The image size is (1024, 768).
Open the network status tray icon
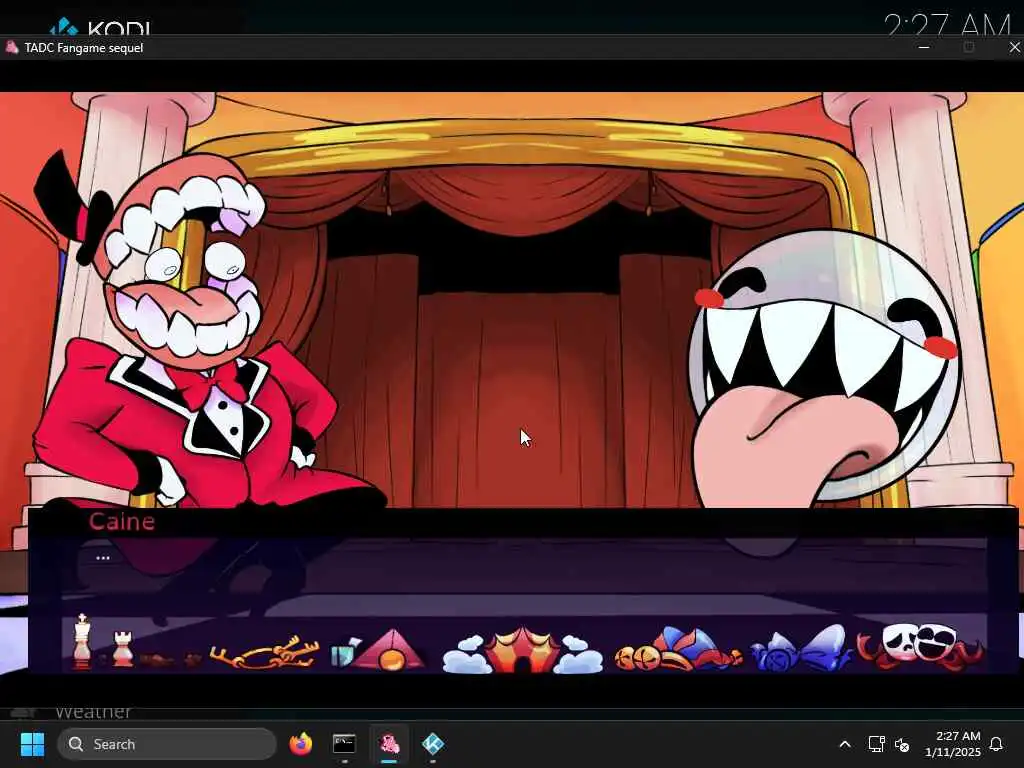pyautogui.click(x=876, y=744)
